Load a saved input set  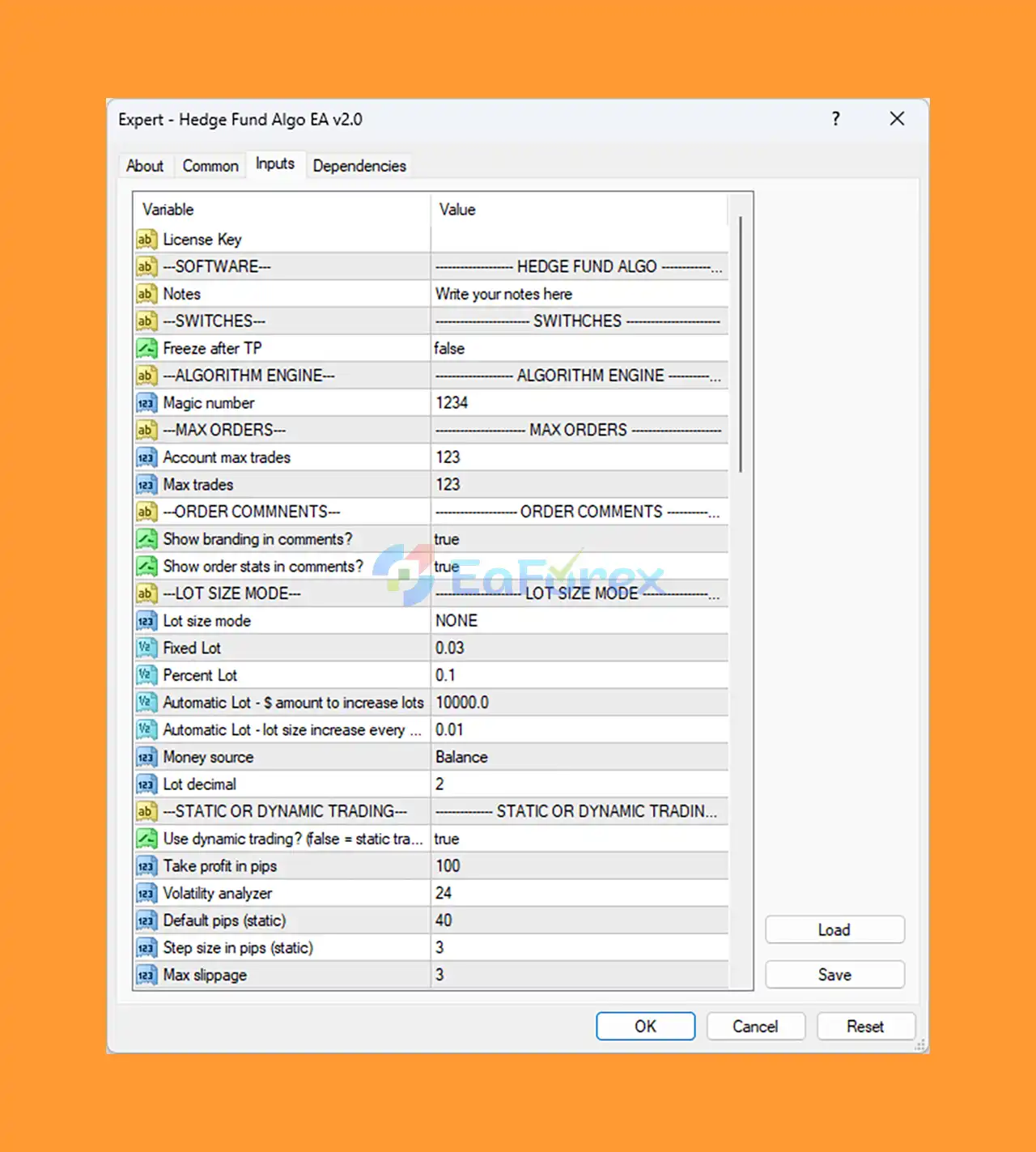[834, 929]
